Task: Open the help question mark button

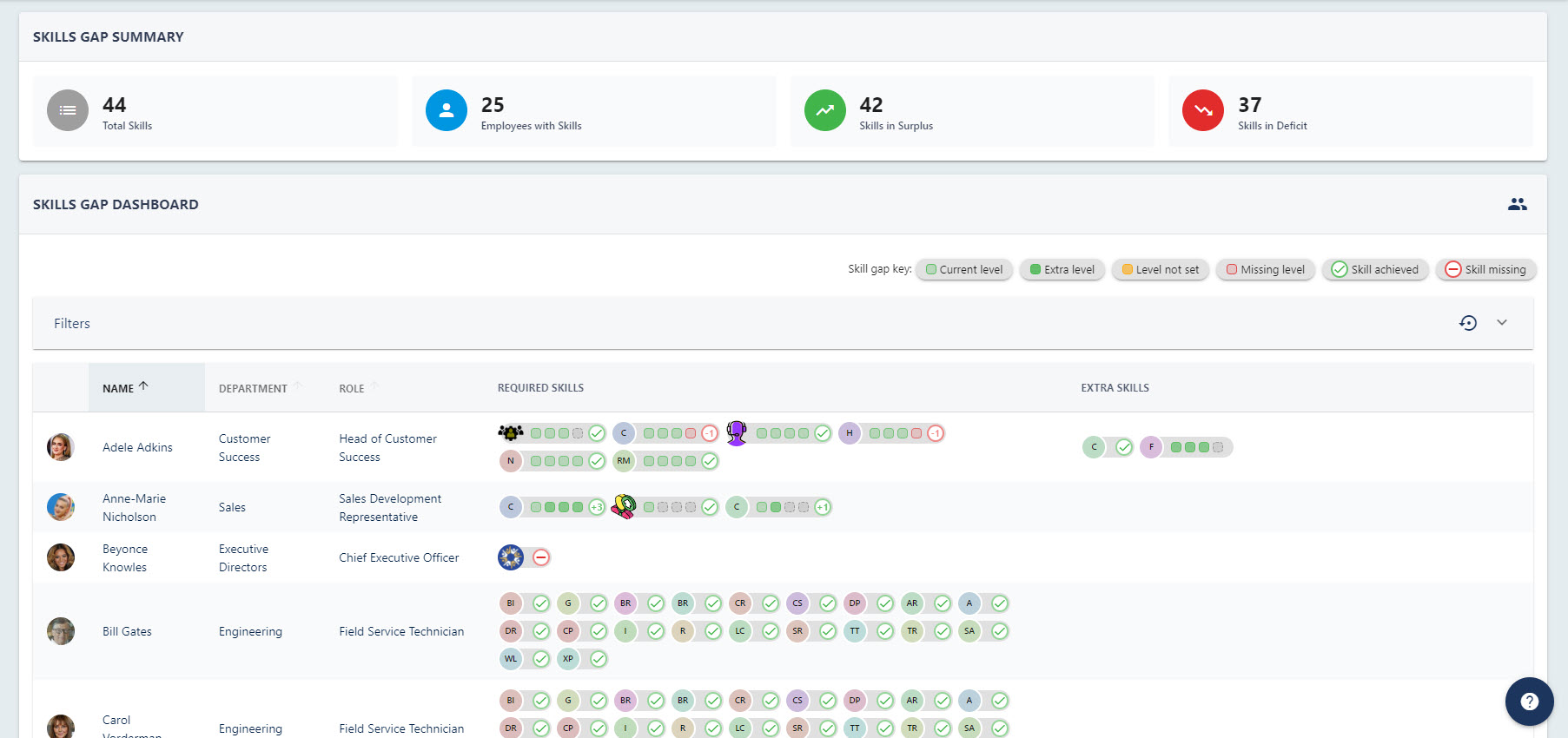Action: point(1530,702)
